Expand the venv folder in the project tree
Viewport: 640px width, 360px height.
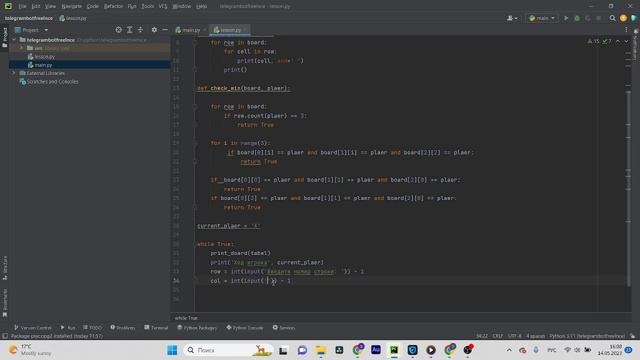[22, 48]
